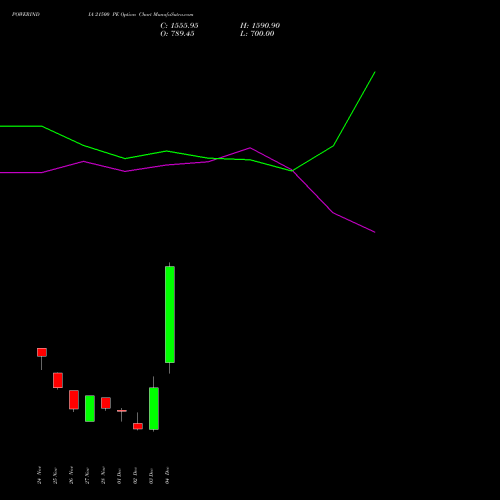This screenshot has width=500, height=500.
Task: Select the 01 Dec doji candlestick
Action: pyautogui.click(x=122, y=411)
